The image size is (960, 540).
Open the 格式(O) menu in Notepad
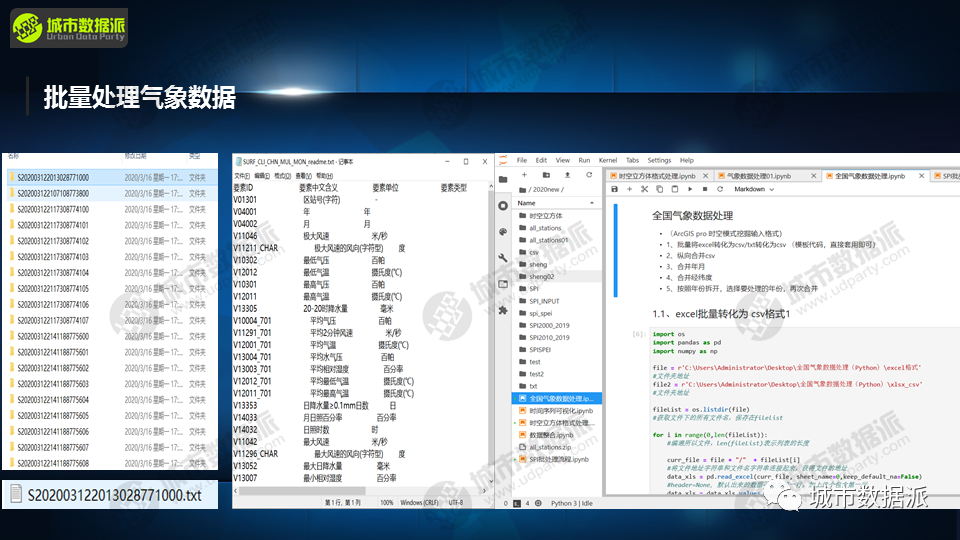[283, 176]
